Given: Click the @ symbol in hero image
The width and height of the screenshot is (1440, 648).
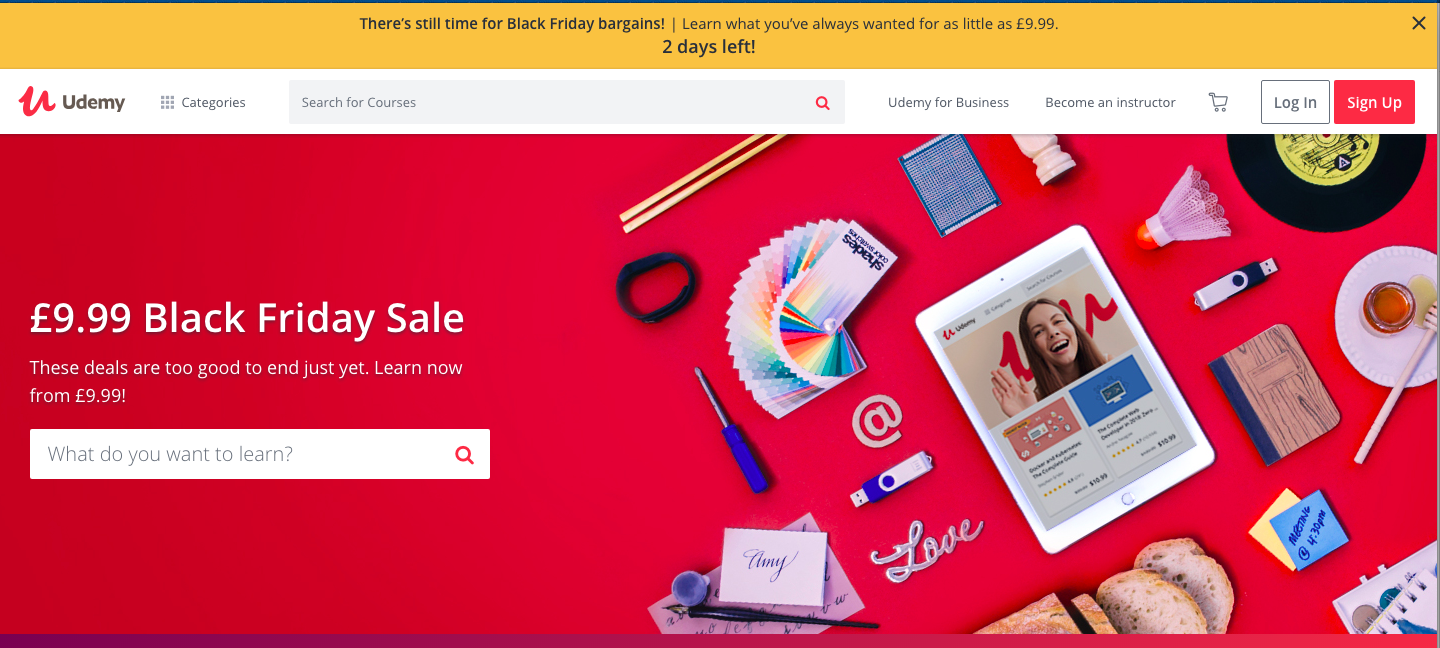Looking at the screenshot, I should (x=877, y=420).
